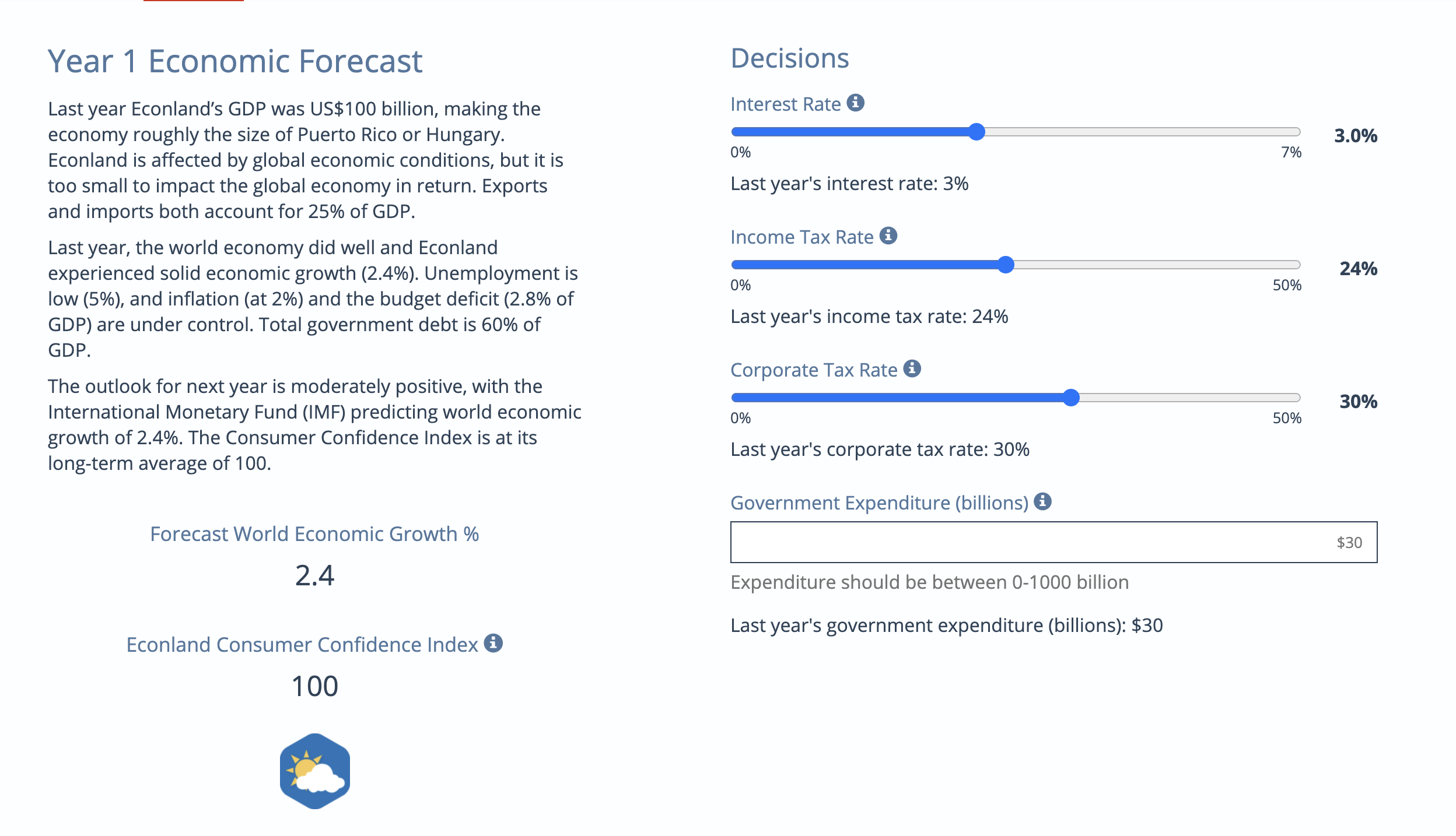Open the Consumer Confidence Index info tooltip
Viewport: 1456px width, 836px height.
493,644
